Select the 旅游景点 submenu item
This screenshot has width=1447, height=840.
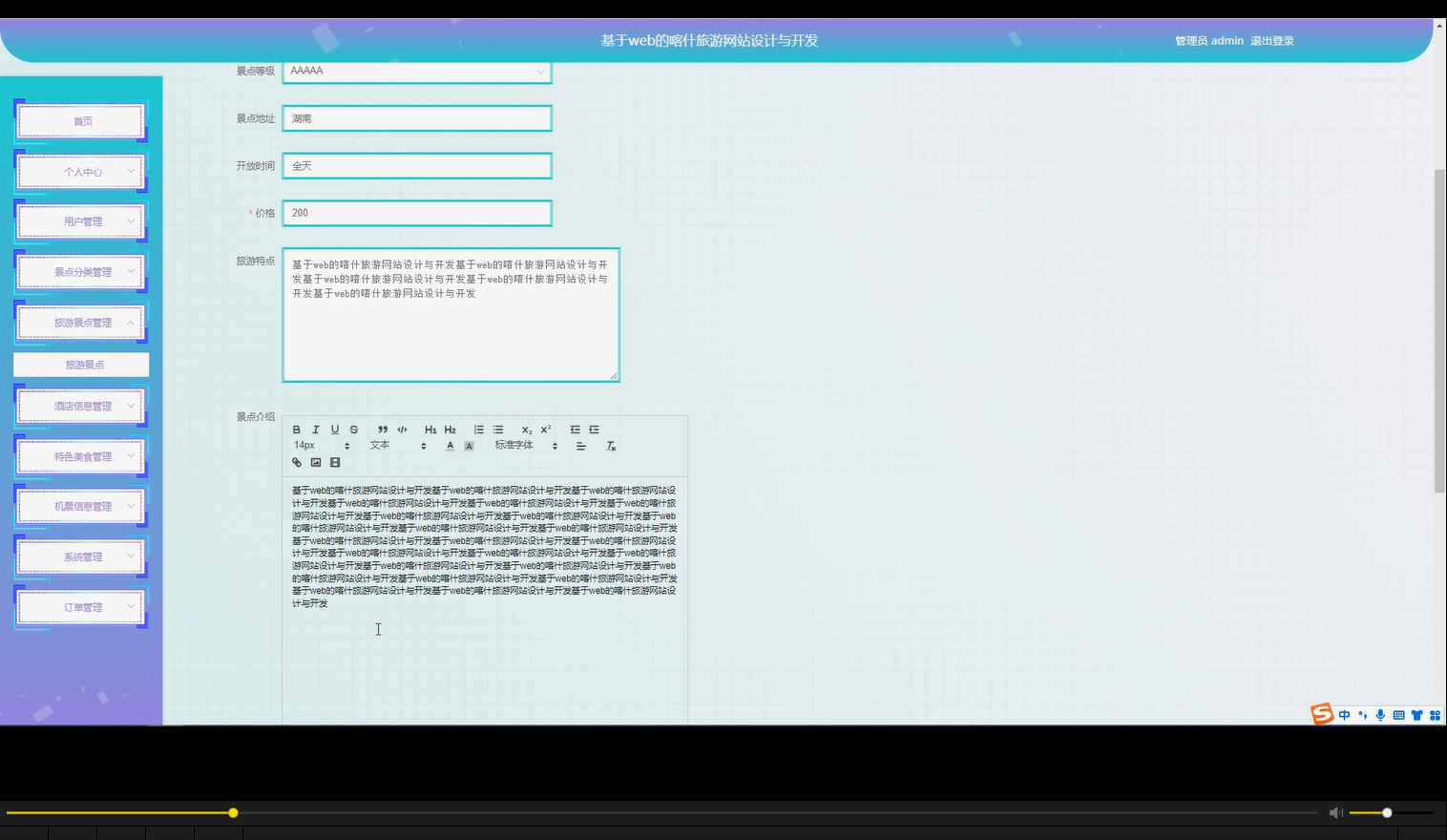coord(81,365)
